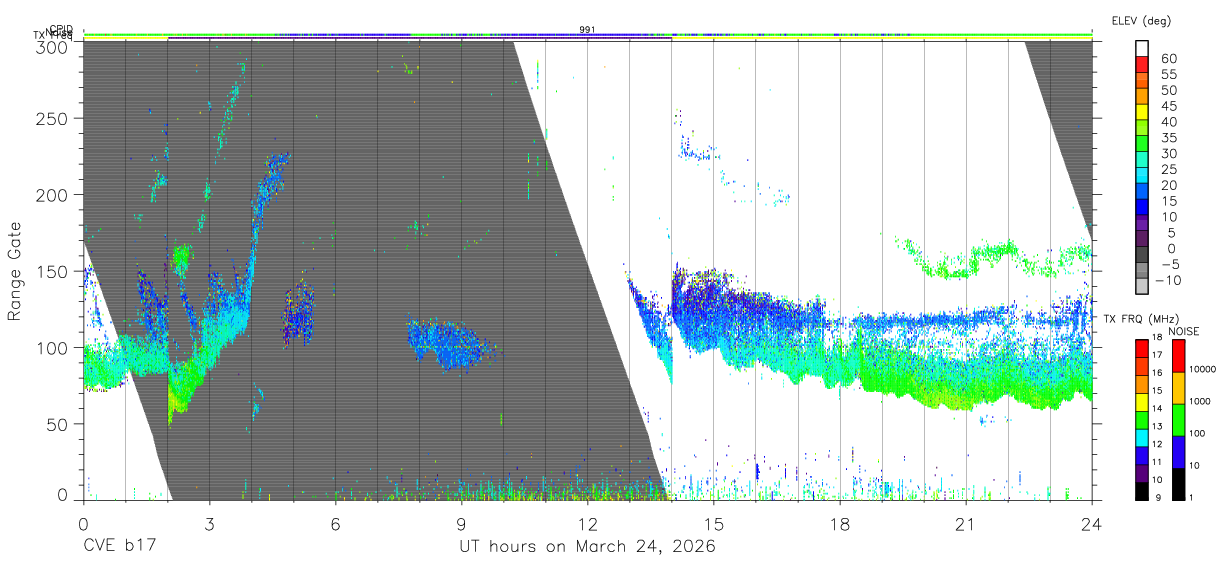Click the x-axis tick label '15'
This screenshot has width=1228, height=567.
[x=714, y=522]
